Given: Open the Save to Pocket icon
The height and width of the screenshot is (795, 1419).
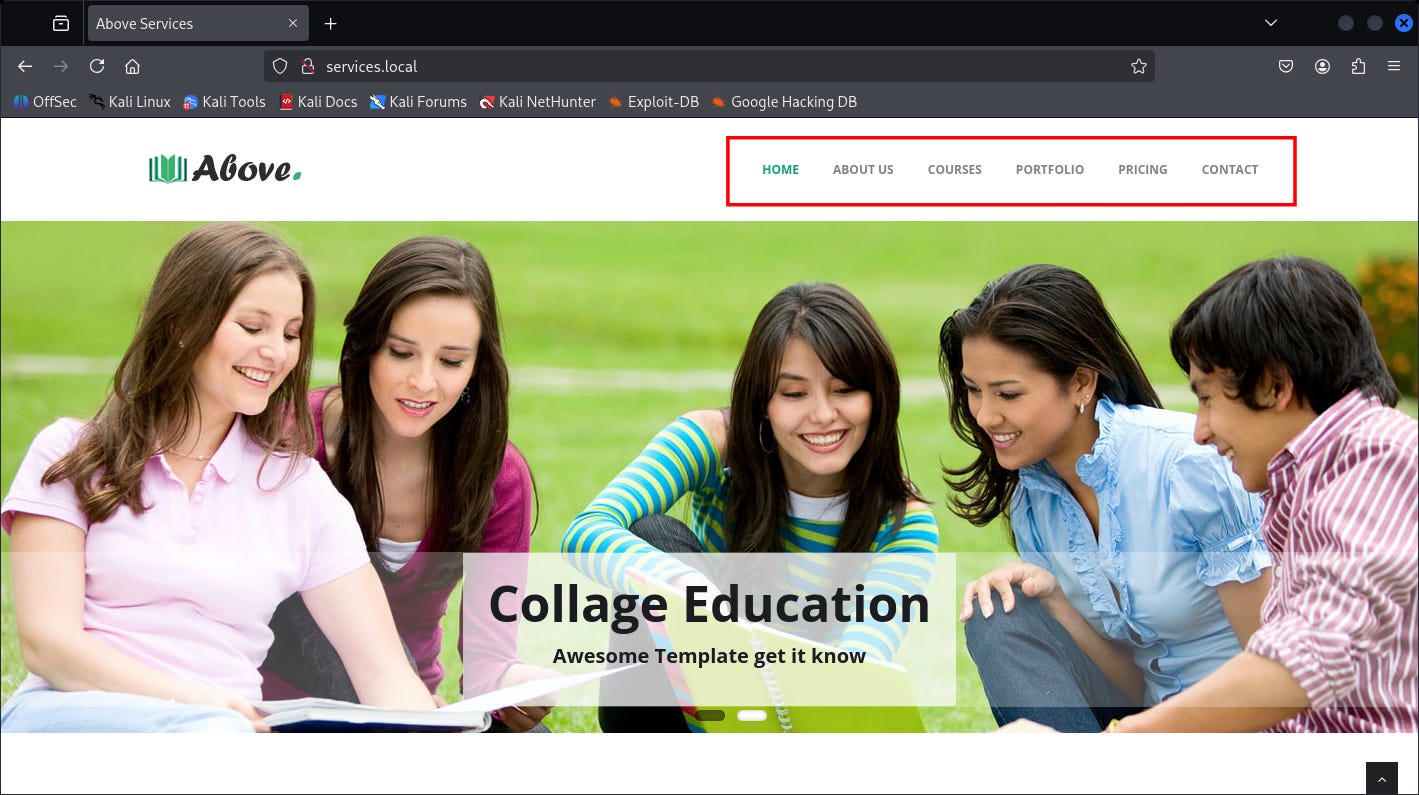Looking at the screenshot, I should (1286, 66).
